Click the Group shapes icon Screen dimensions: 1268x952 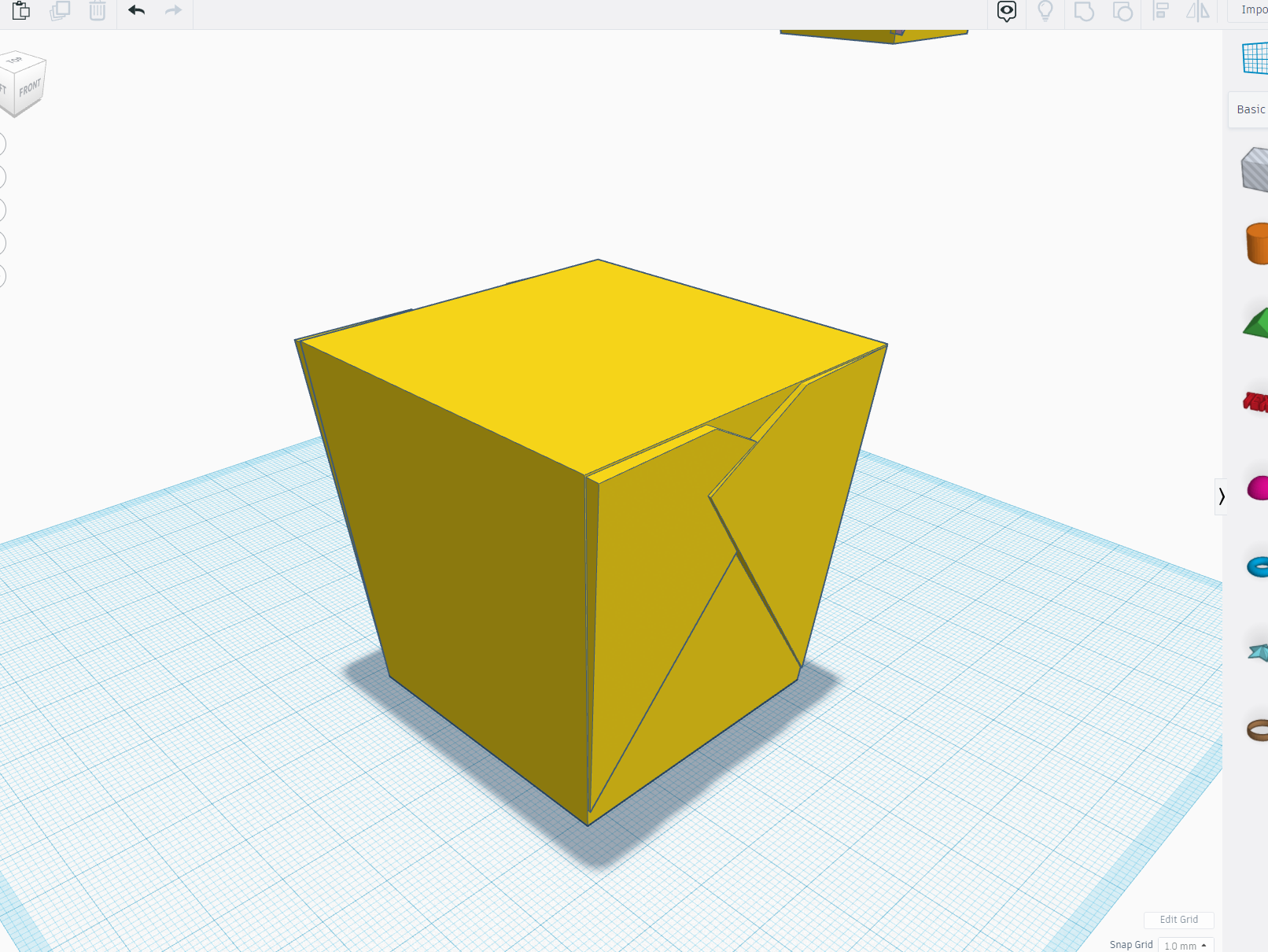click(1084, 11)
